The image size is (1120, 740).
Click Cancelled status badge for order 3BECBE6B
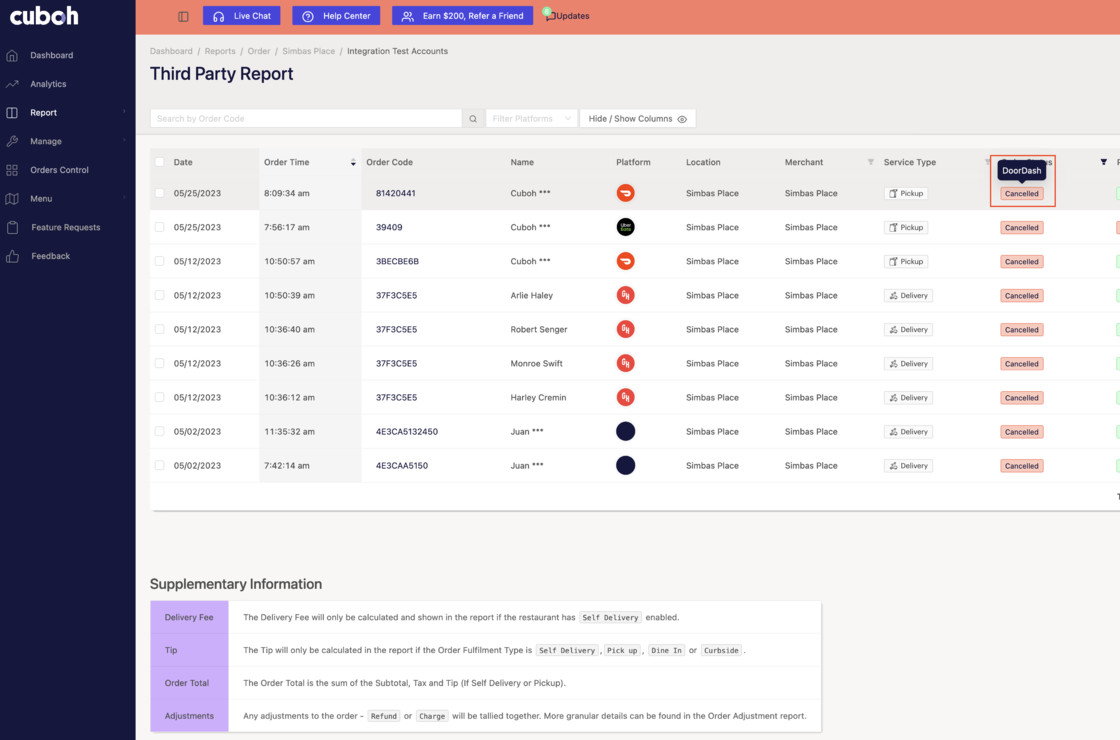tap(1021, 262)
